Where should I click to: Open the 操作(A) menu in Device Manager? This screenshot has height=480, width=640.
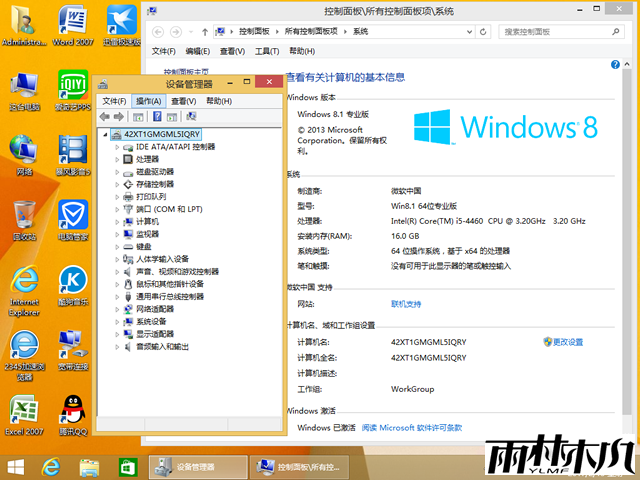point(148,101)
